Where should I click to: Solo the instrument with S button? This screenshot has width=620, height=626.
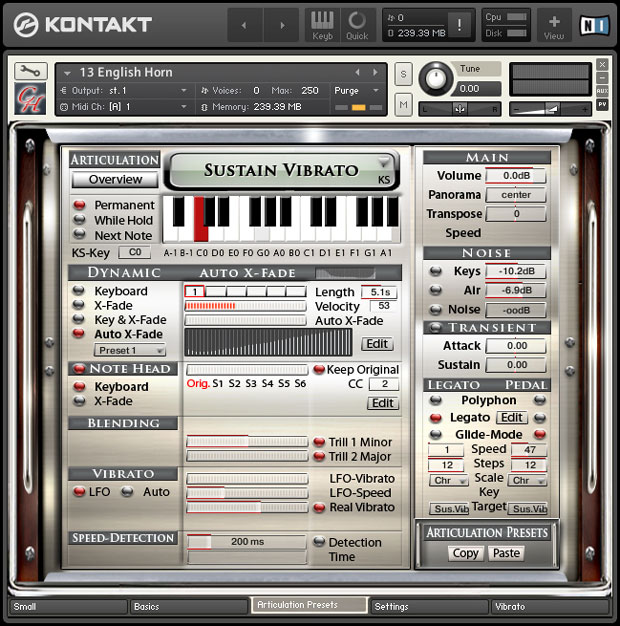coord(402,75)
